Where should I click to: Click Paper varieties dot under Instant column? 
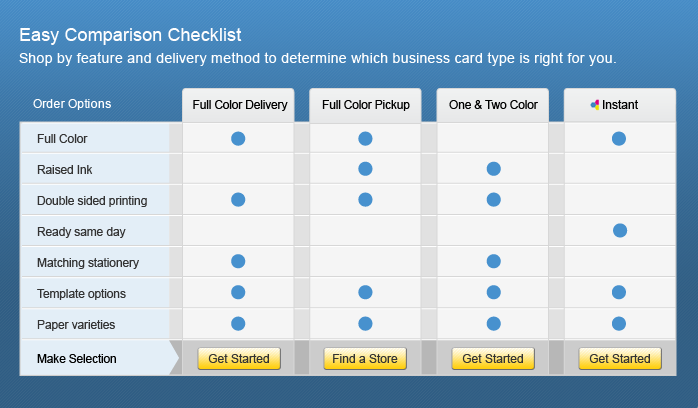[619, 324]
